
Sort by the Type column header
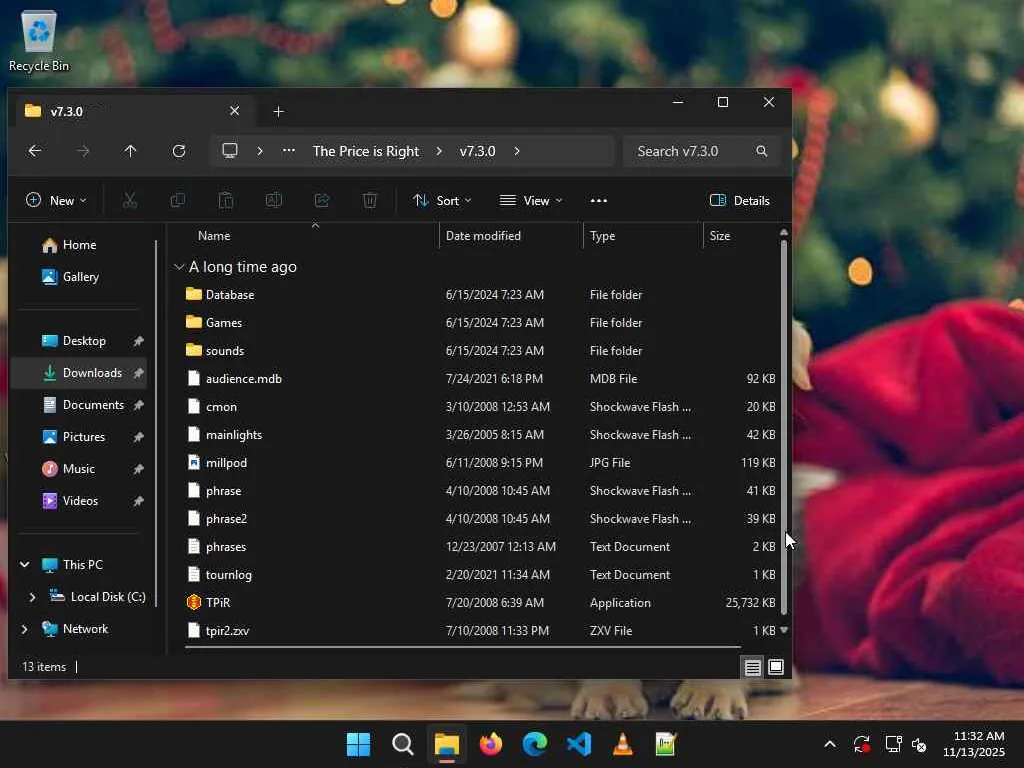602,236
